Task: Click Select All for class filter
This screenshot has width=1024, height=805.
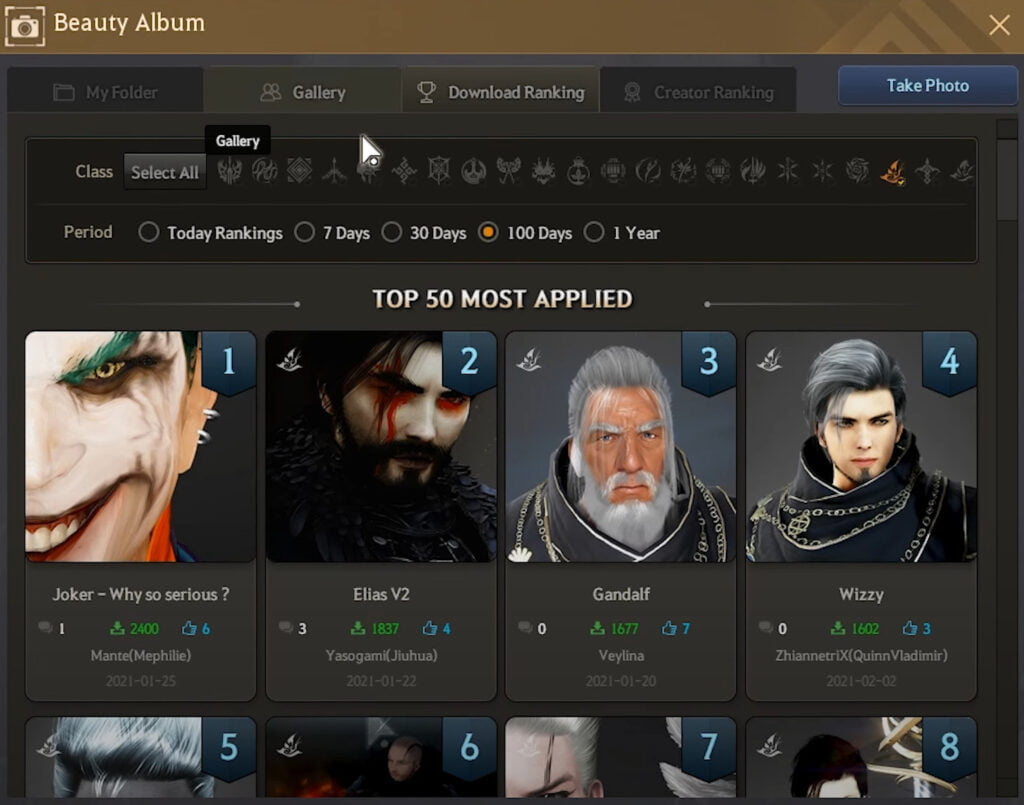Action: pyautogui.click(x=165, y=172)
